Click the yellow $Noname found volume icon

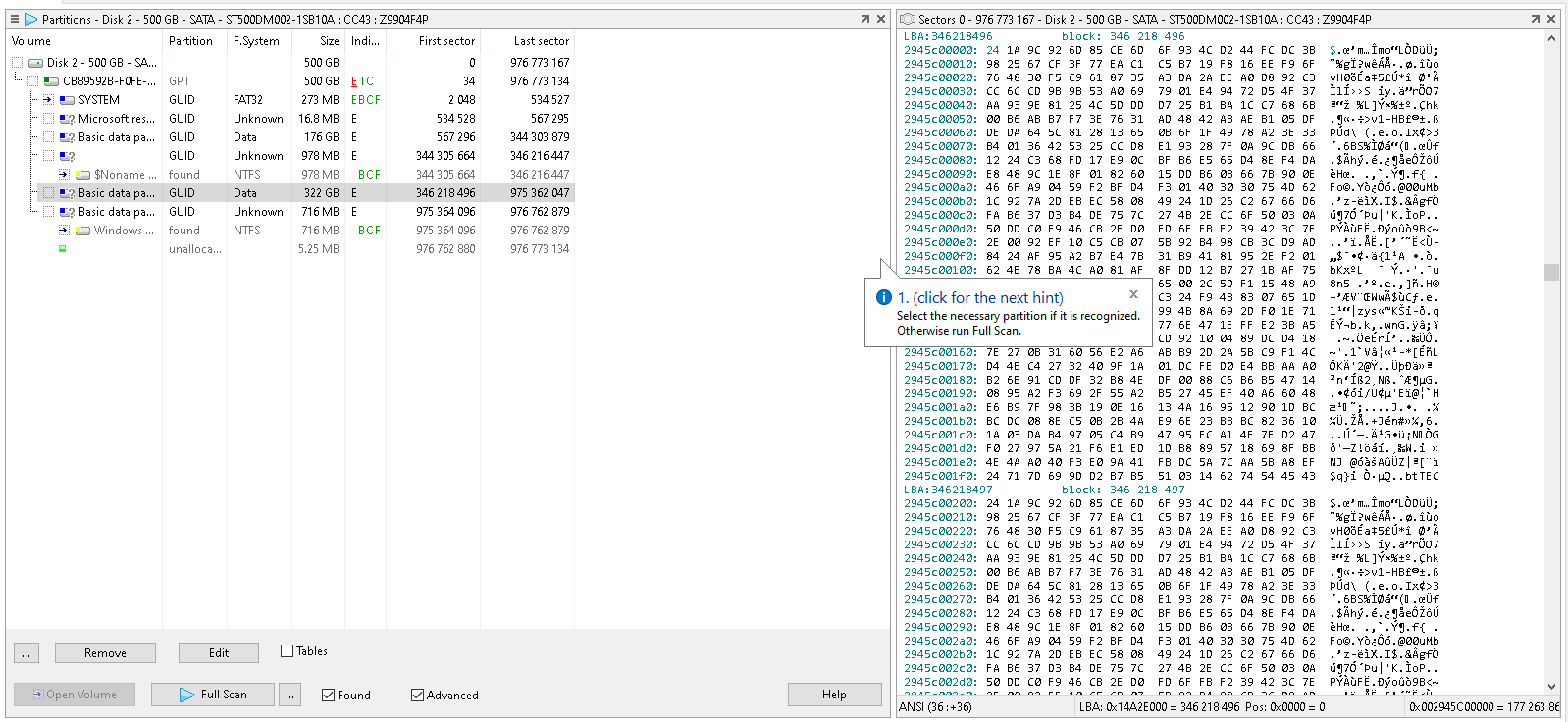point(83,175)
